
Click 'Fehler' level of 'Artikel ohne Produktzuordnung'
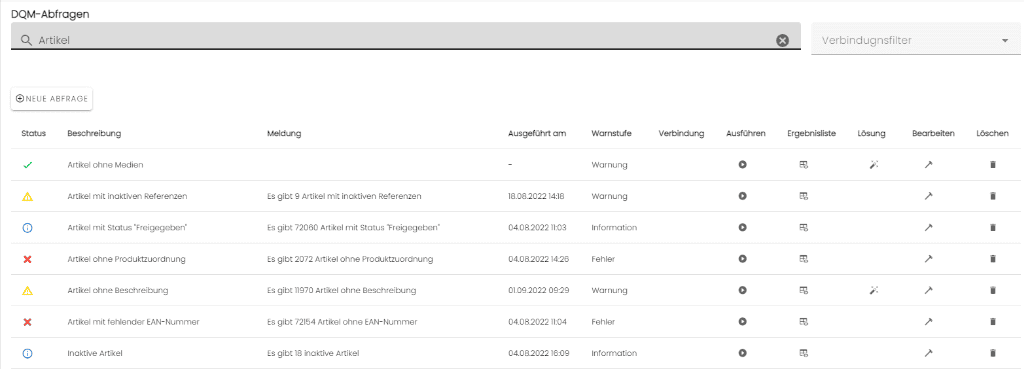603,259
